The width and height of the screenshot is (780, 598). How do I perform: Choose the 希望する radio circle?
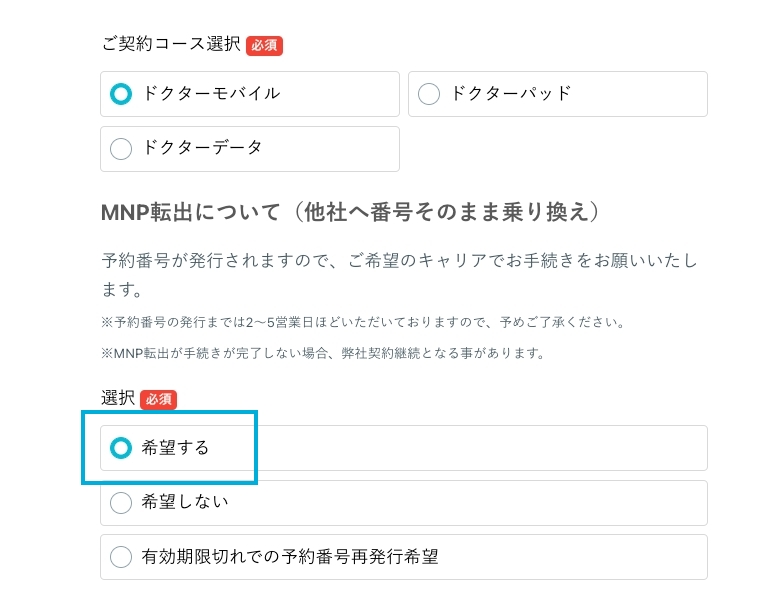tap(121, 448)
